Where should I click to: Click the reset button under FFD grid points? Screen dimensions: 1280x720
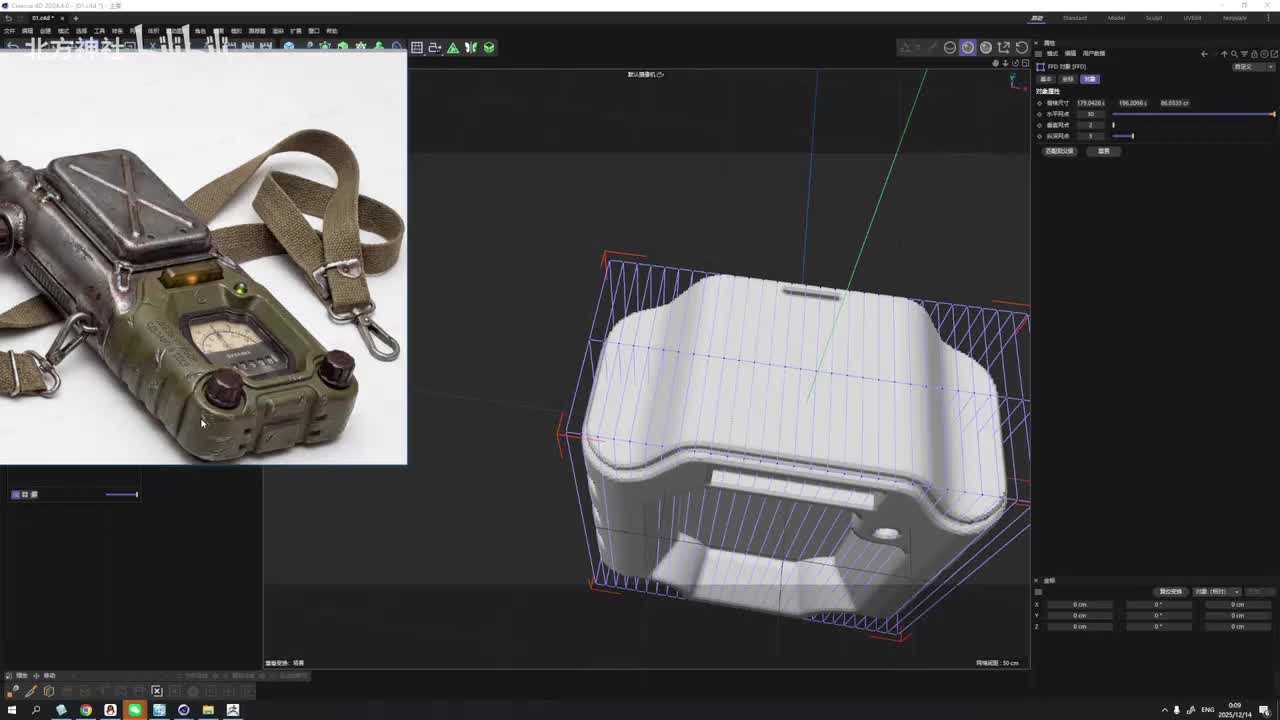(x=1104, y=151)
